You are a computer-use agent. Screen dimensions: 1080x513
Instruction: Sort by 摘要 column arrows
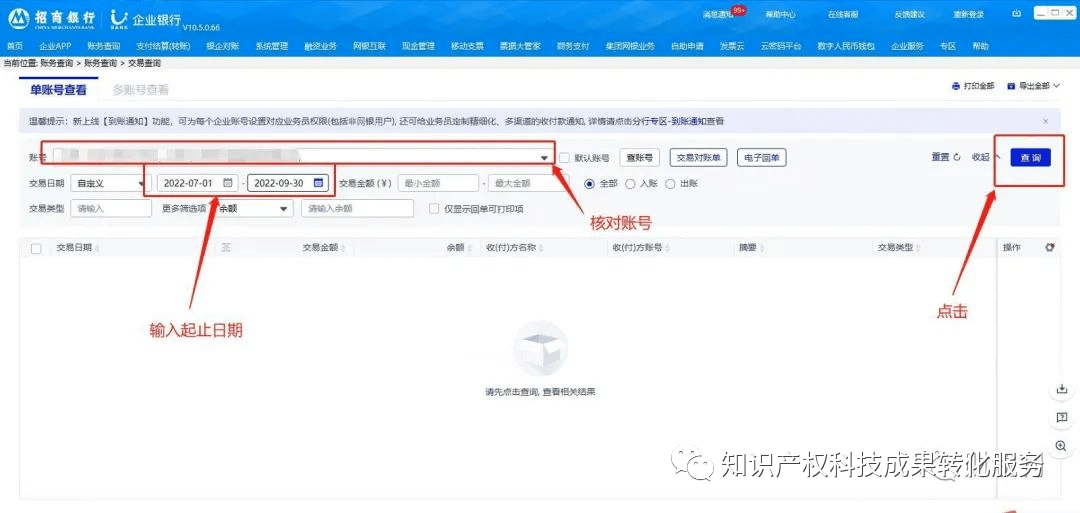[762, 248]
